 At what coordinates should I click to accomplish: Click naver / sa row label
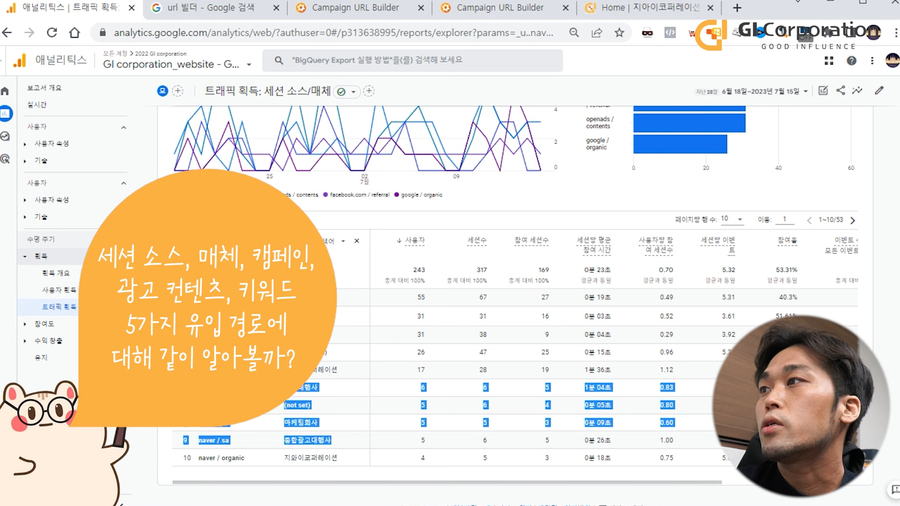(214, 440)
